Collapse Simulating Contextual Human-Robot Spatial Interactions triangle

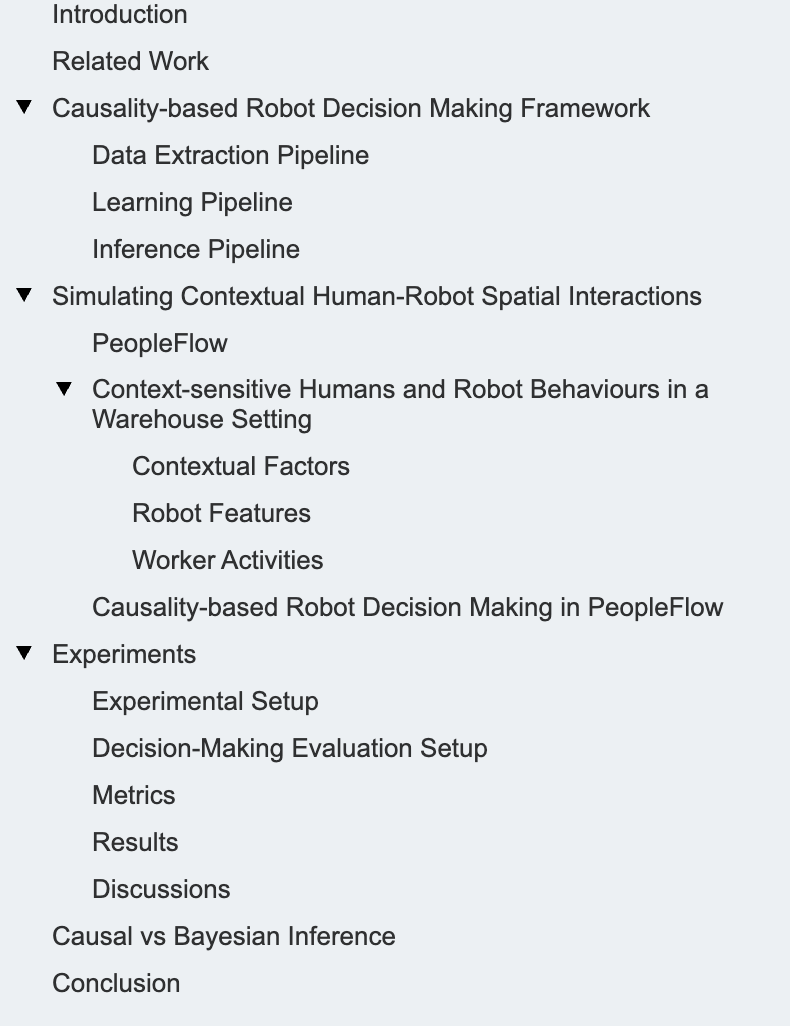(25, 295)
